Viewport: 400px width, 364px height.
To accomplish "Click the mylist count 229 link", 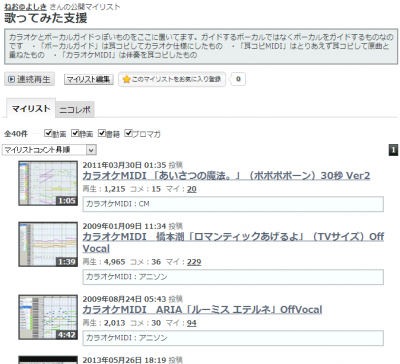I will click(194, 262).
